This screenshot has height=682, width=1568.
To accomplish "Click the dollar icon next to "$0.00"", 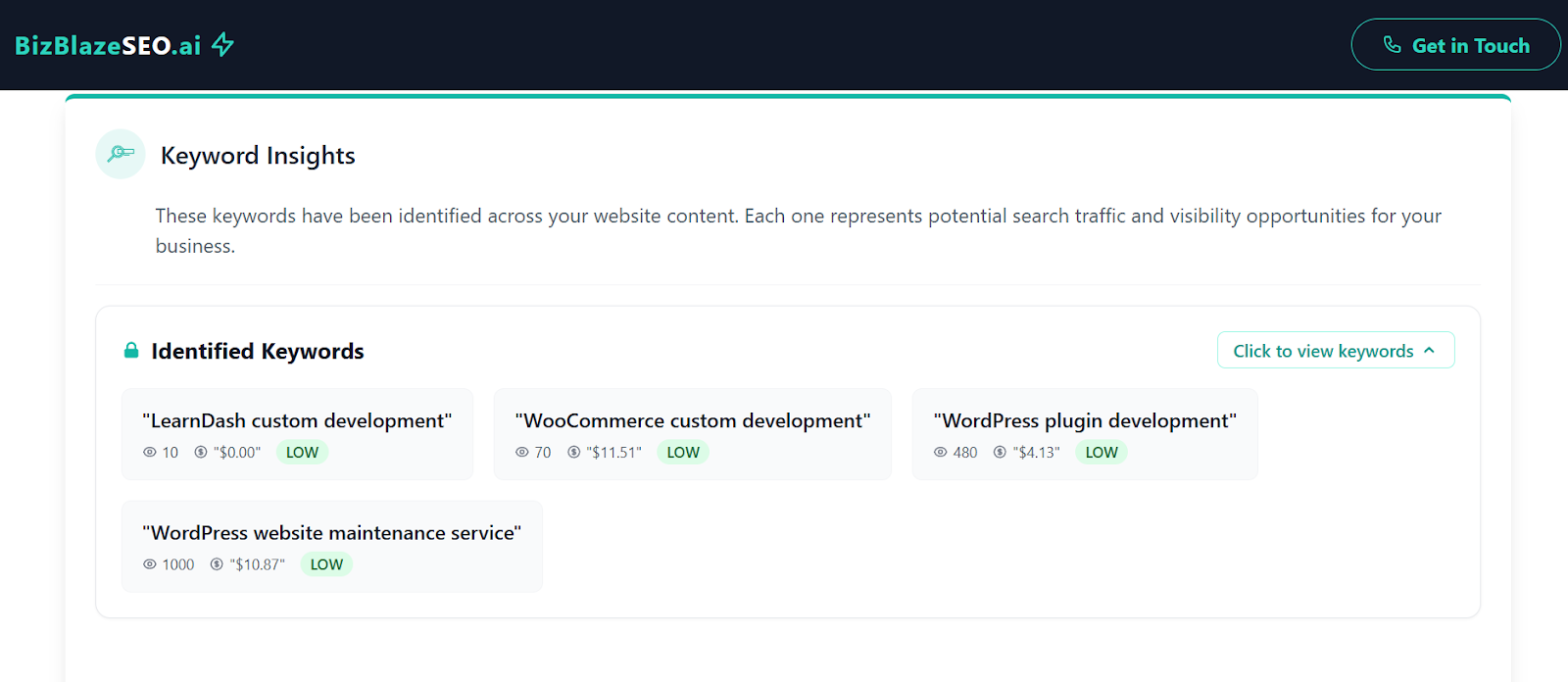I will pos(201,453).
